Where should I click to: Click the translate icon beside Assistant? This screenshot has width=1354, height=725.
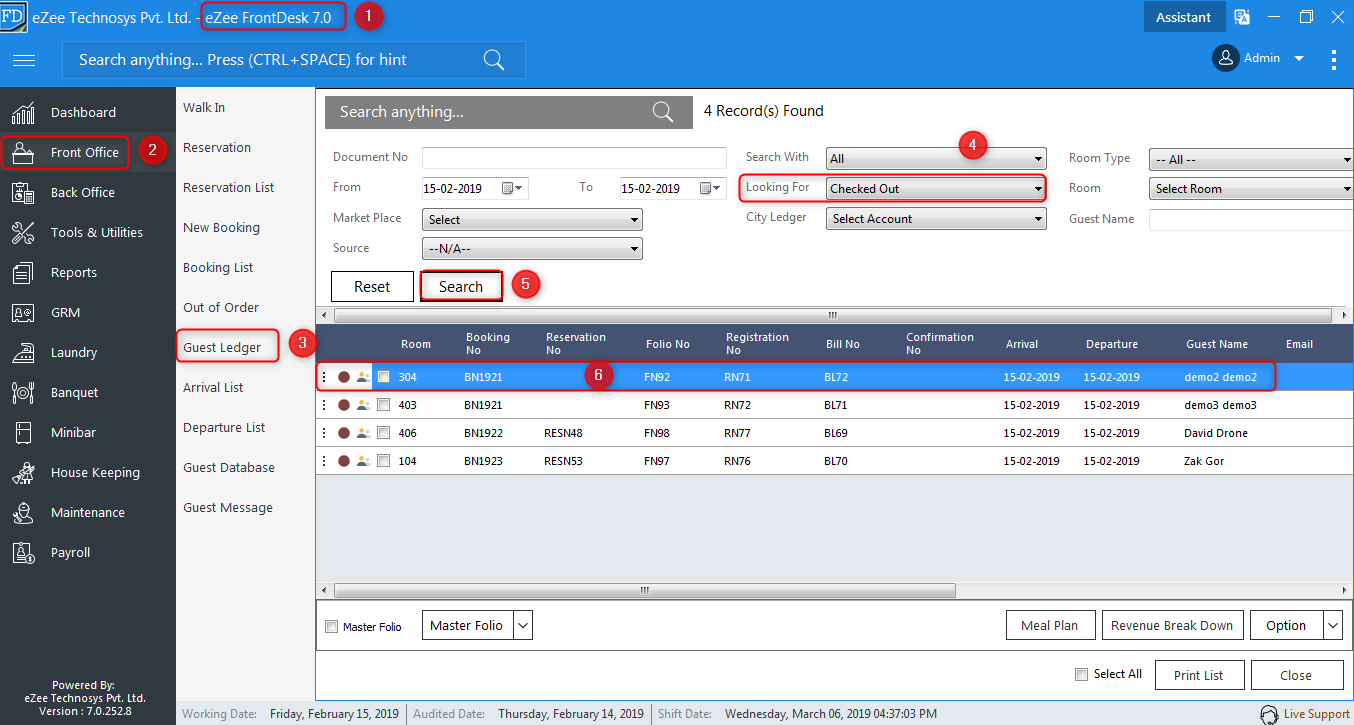pos(1242,17)
